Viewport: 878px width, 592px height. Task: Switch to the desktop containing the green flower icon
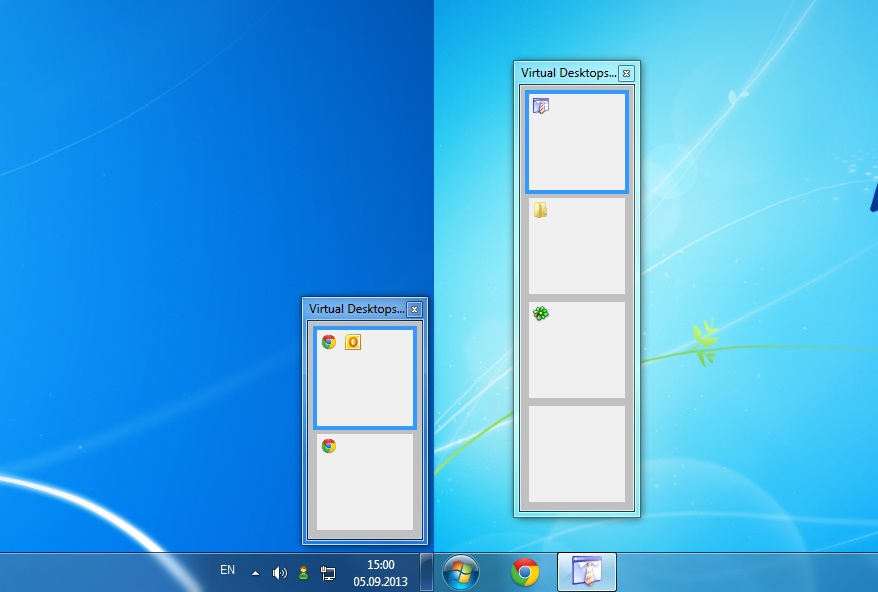(577, 350)
